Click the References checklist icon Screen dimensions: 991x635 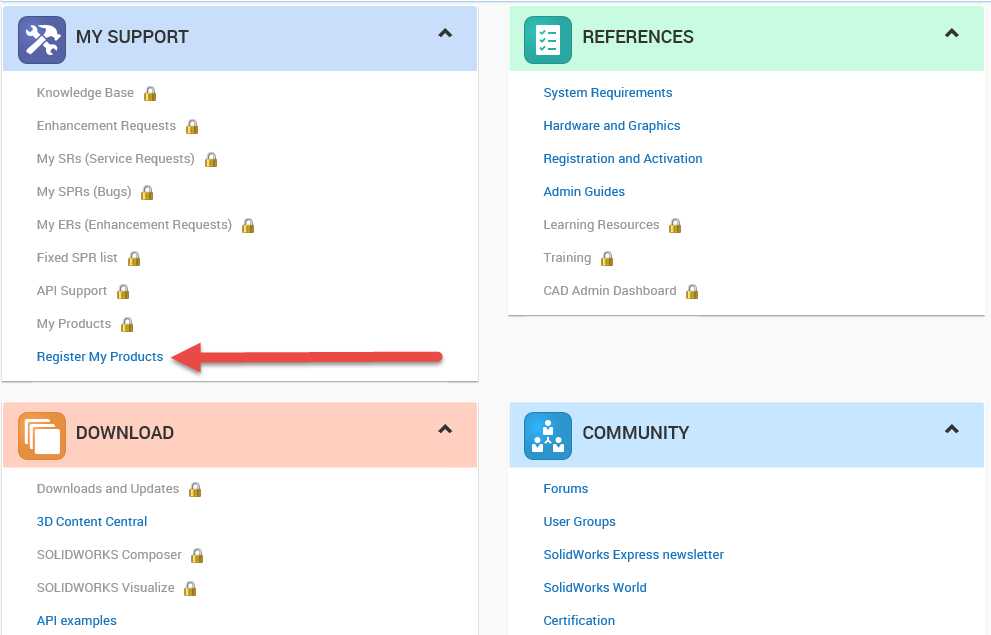coord(548,40)
